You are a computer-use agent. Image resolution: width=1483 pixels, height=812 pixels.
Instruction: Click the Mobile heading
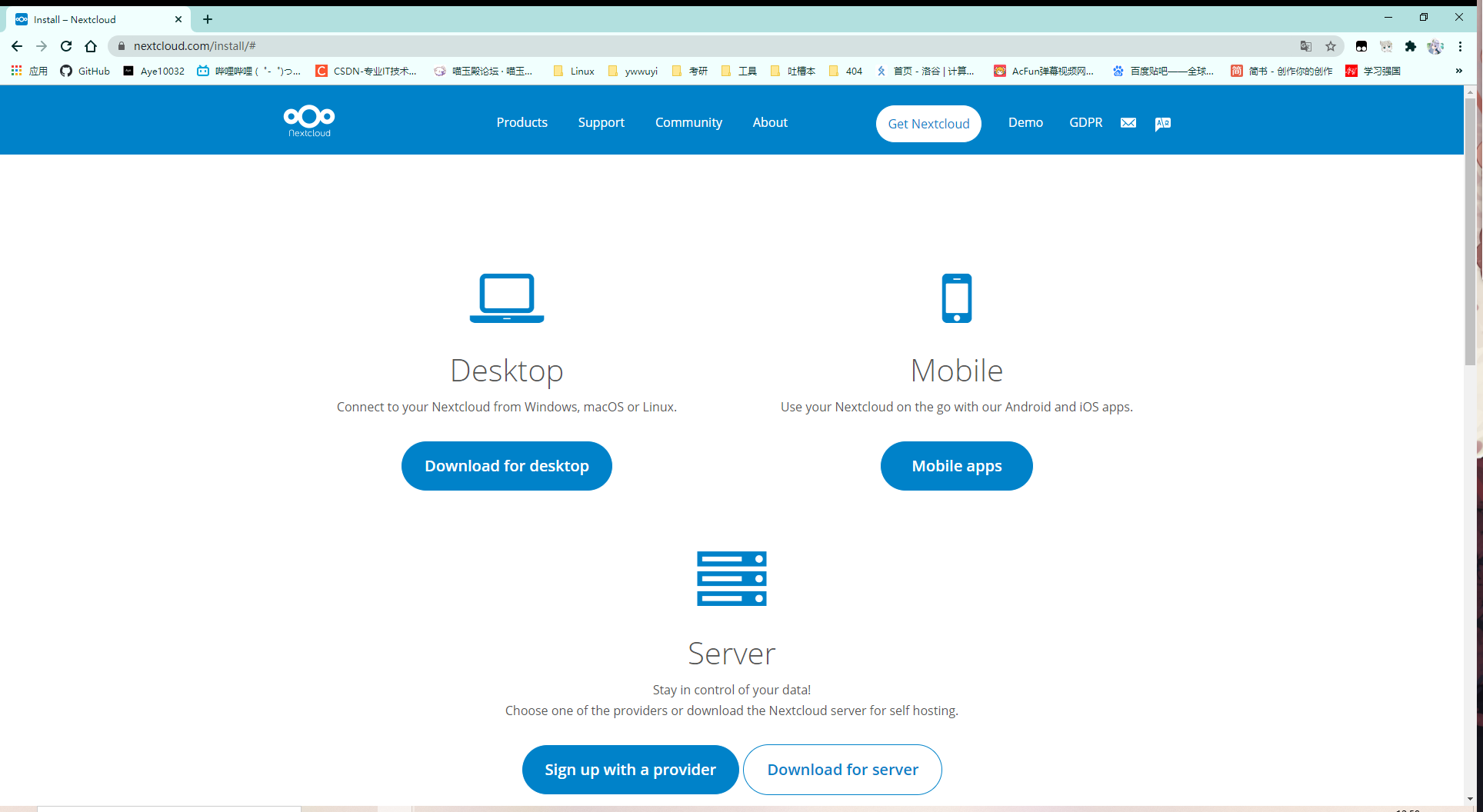(x=957, y=371)
